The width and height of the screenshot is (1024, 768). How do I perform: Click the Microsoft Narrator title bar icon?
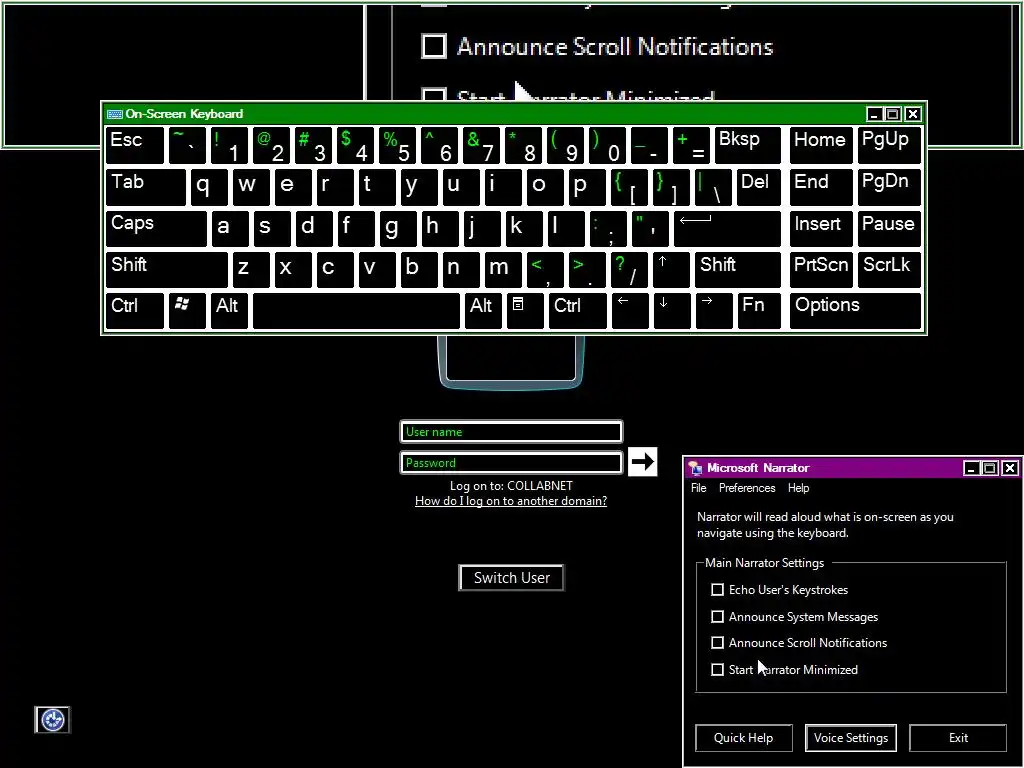click(x=696, y=468)
